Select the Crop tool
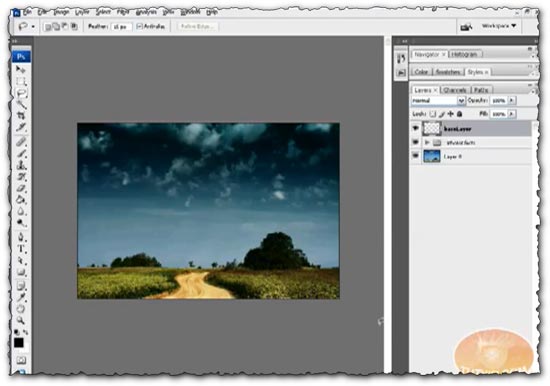Screen dimensions: 550x386 tap(21, 116)
